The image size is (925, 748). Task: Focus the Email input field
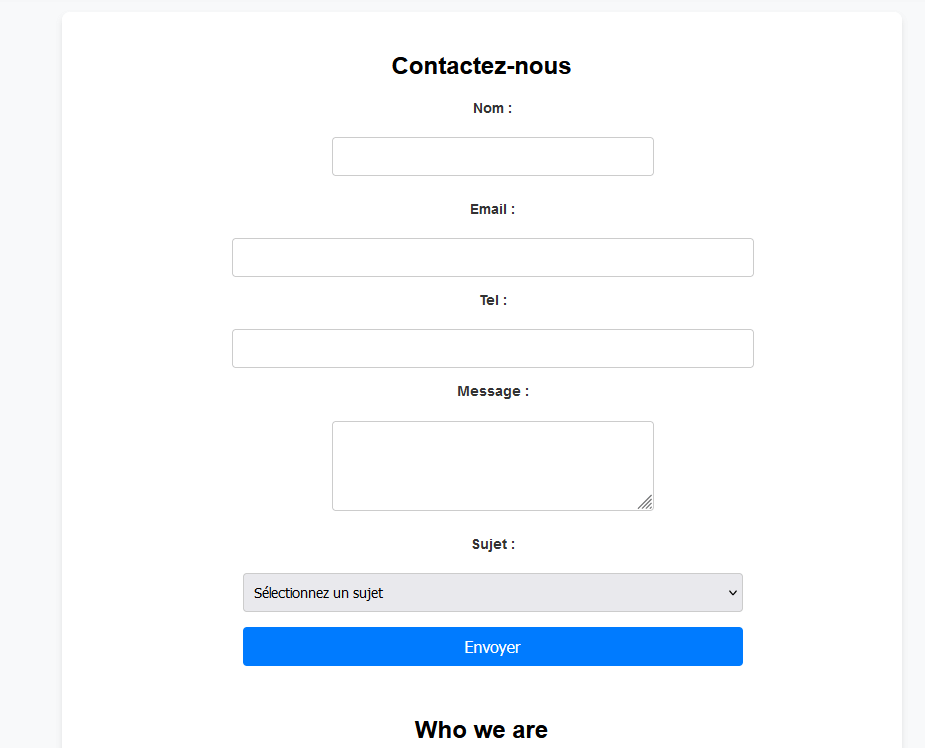click(x=492, y=258)
